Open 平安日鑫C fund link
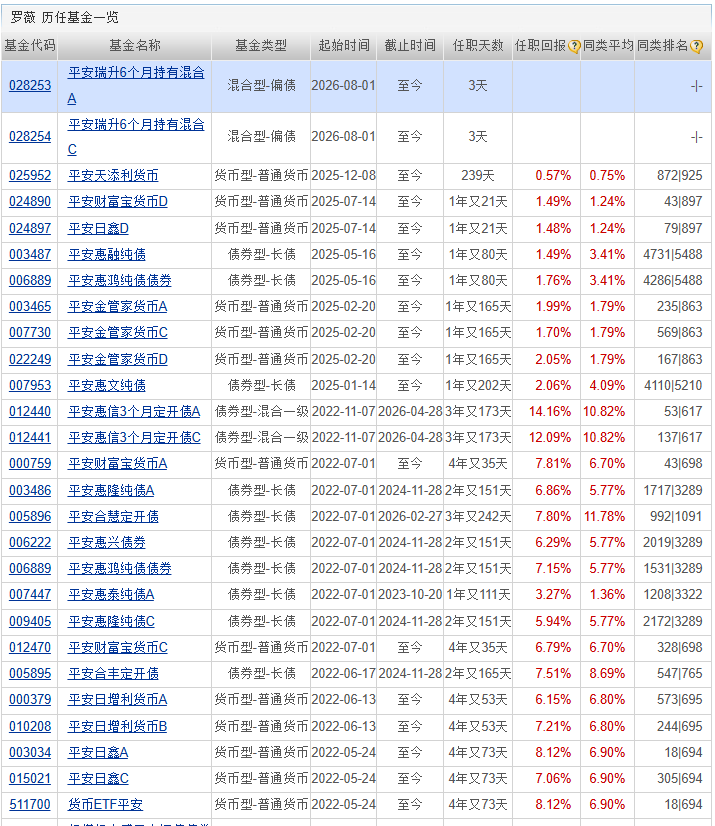The width and height of the screenshot is (715, 826). pyautogui.click(x=98, y=779)
